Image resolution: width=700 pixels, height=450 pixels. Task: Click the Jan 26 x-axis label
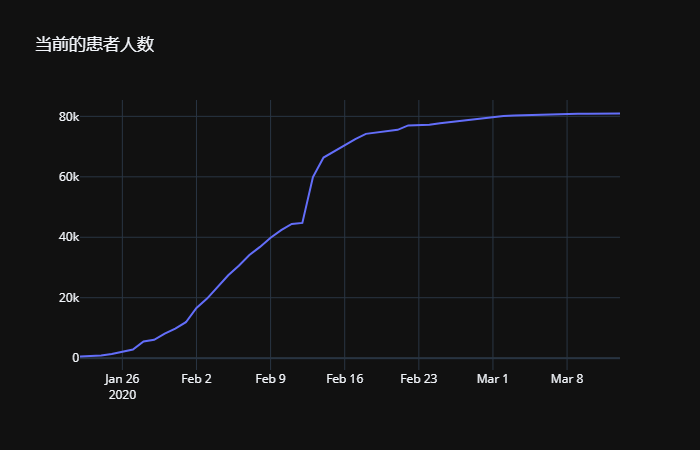122,379
